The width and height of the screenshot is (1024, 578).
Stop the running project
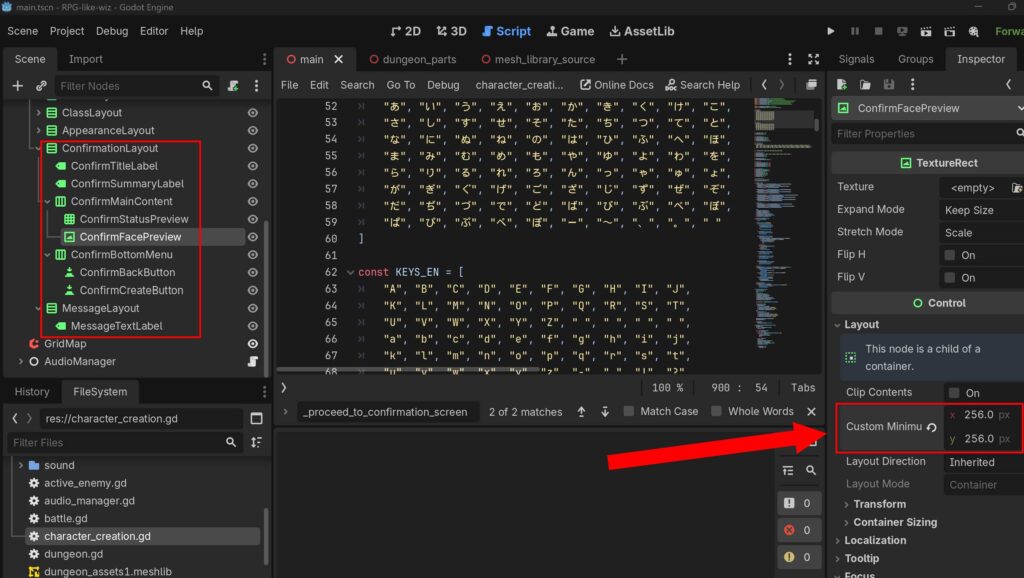point(878,31)
